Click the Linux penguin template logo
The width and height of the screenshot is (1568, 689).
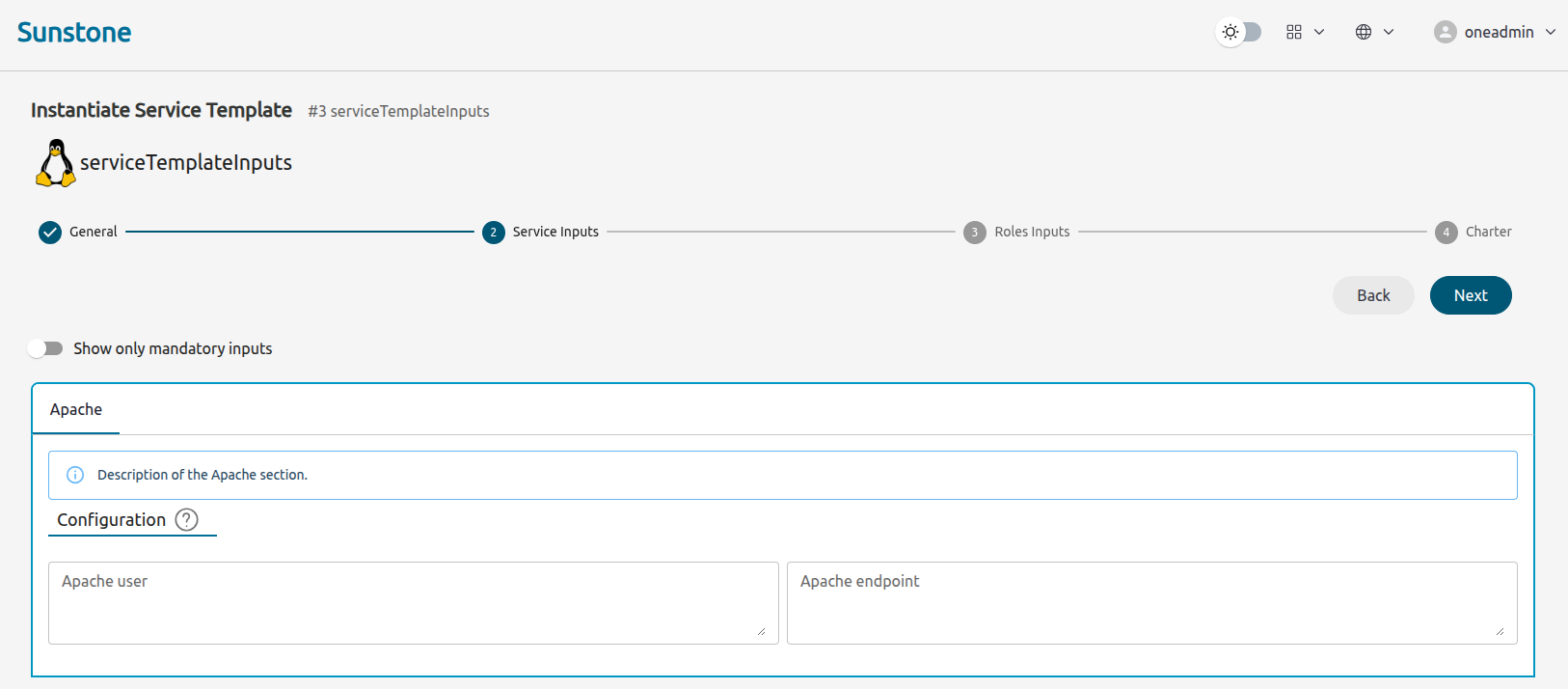point(56,163)
